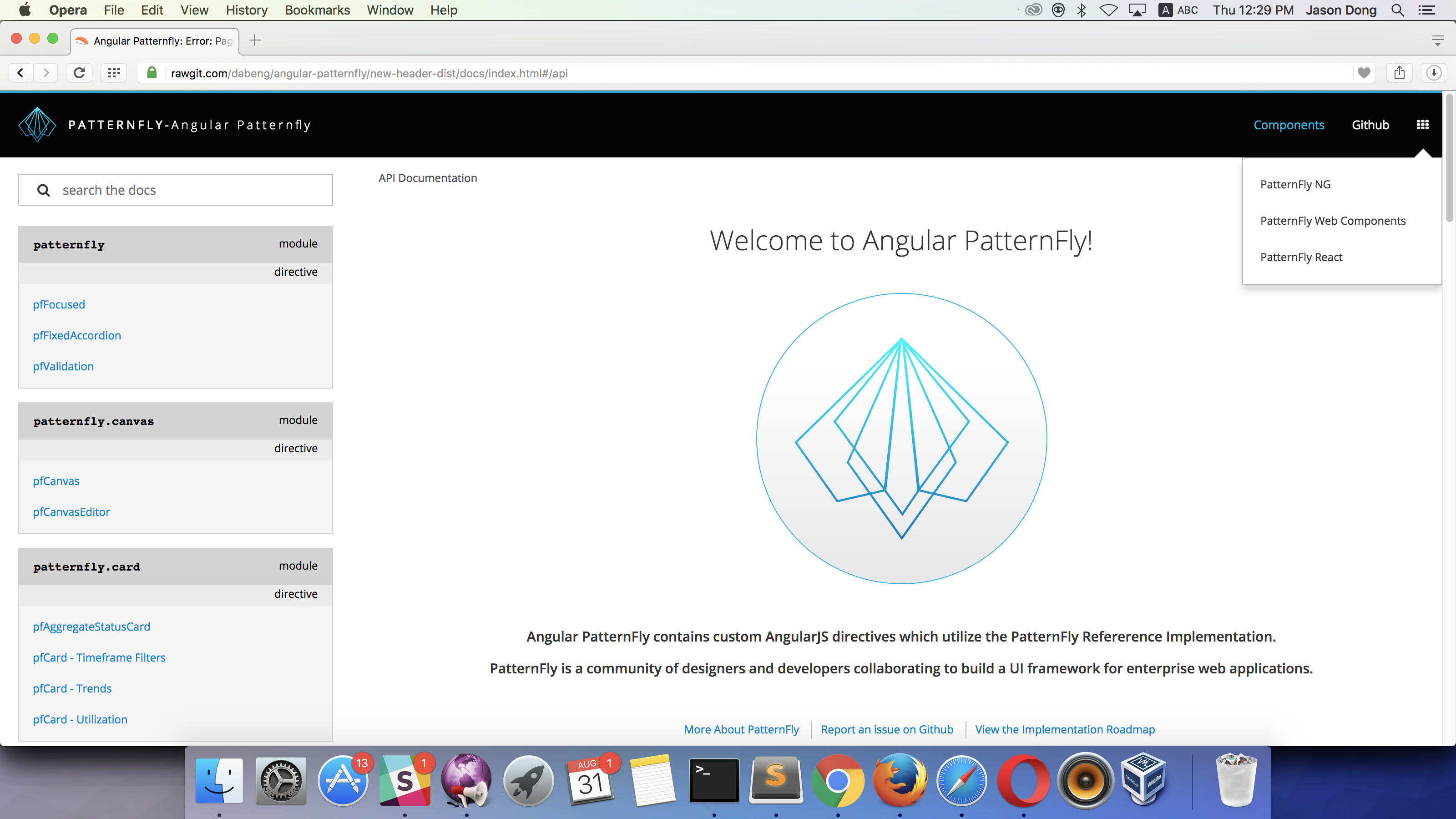Open new tab with plus button
The image size is (1456, 819).
[x=255, y=40]
